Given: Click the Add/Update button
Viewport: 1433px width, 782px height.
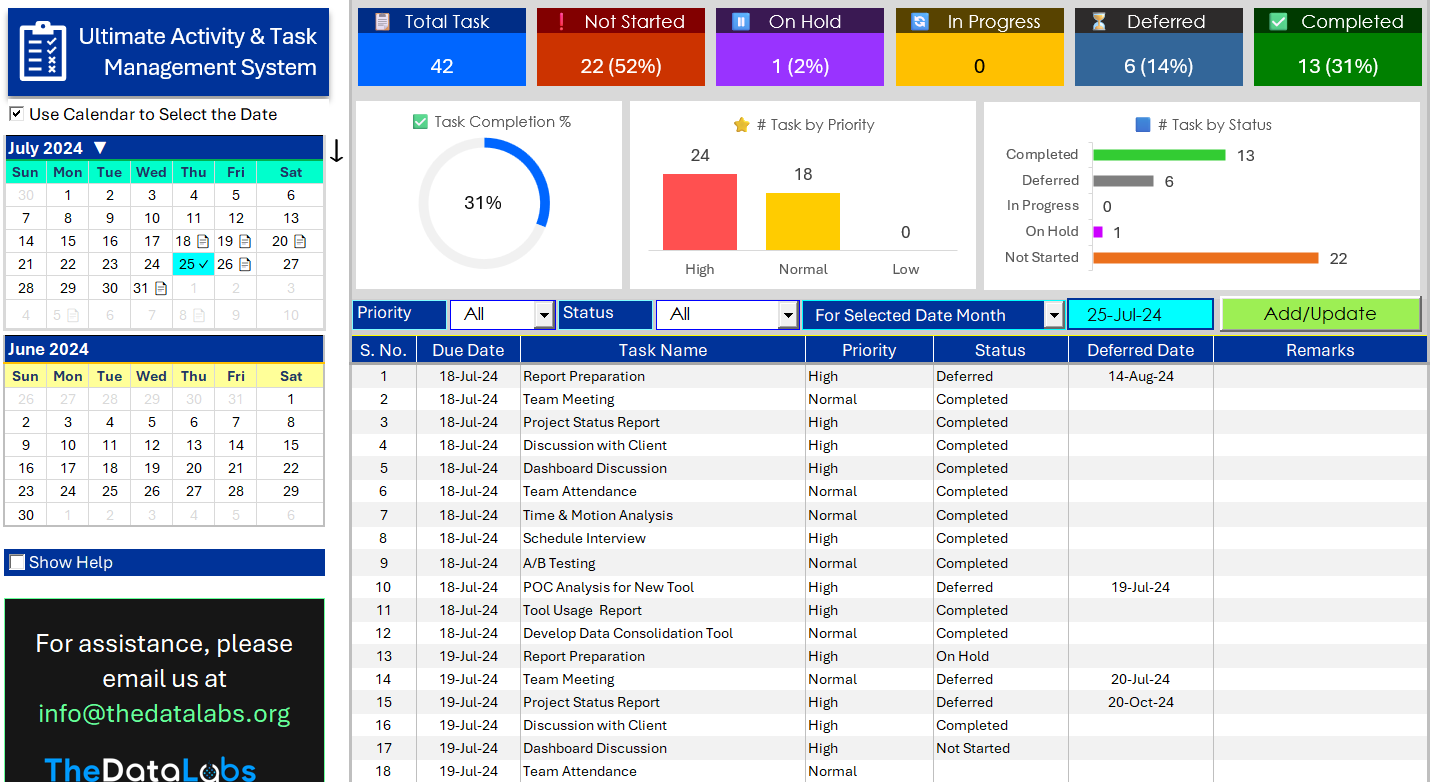Looking at the screenshot, I should 1321,313.
